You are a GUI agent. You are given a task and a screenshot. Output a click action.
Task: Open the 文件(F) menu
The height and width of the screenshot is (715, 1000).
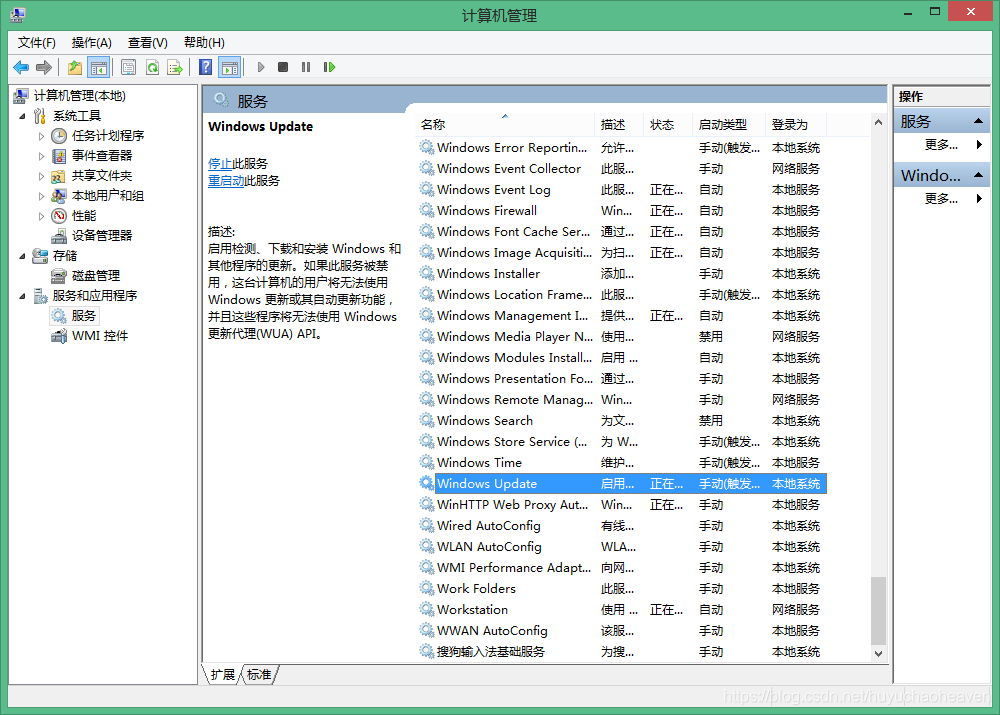[x=36, y=43]
